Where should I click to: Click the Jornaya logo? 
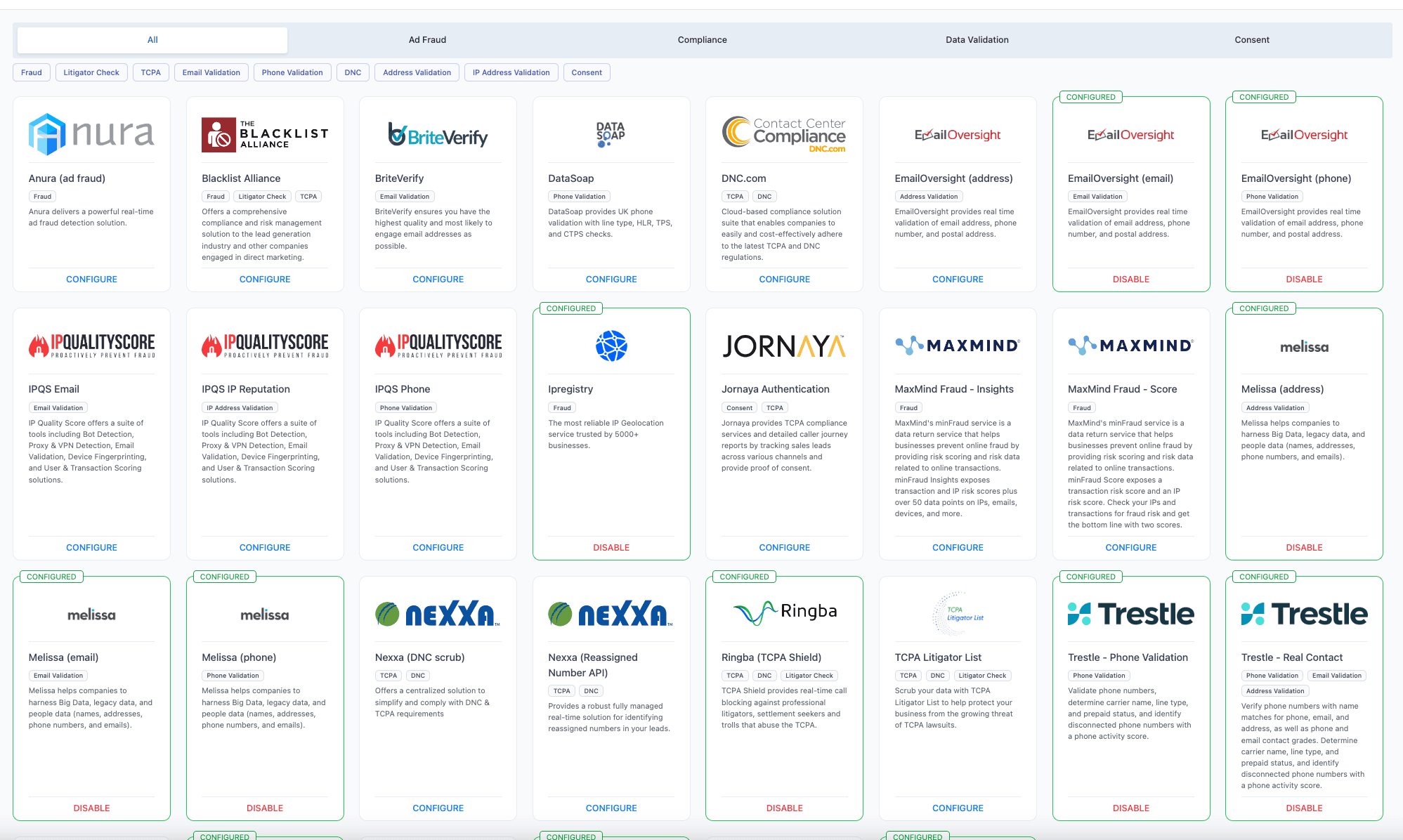point(784,346)
